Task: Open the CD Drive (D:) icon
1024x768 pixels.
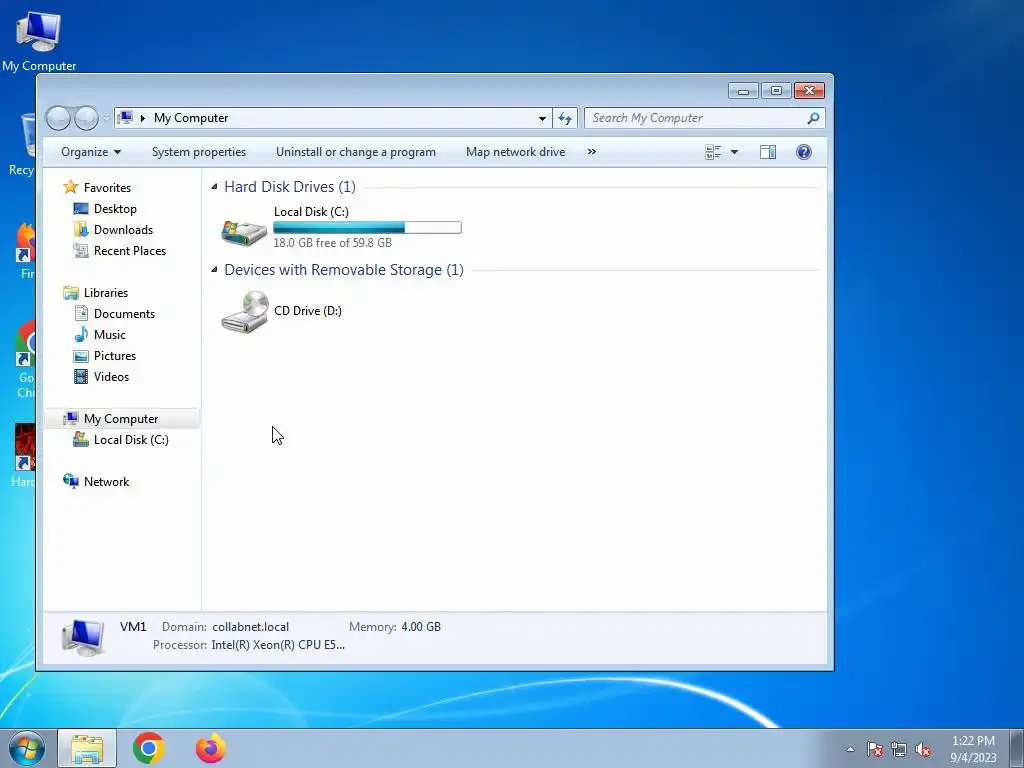Action: click(245, 312)
